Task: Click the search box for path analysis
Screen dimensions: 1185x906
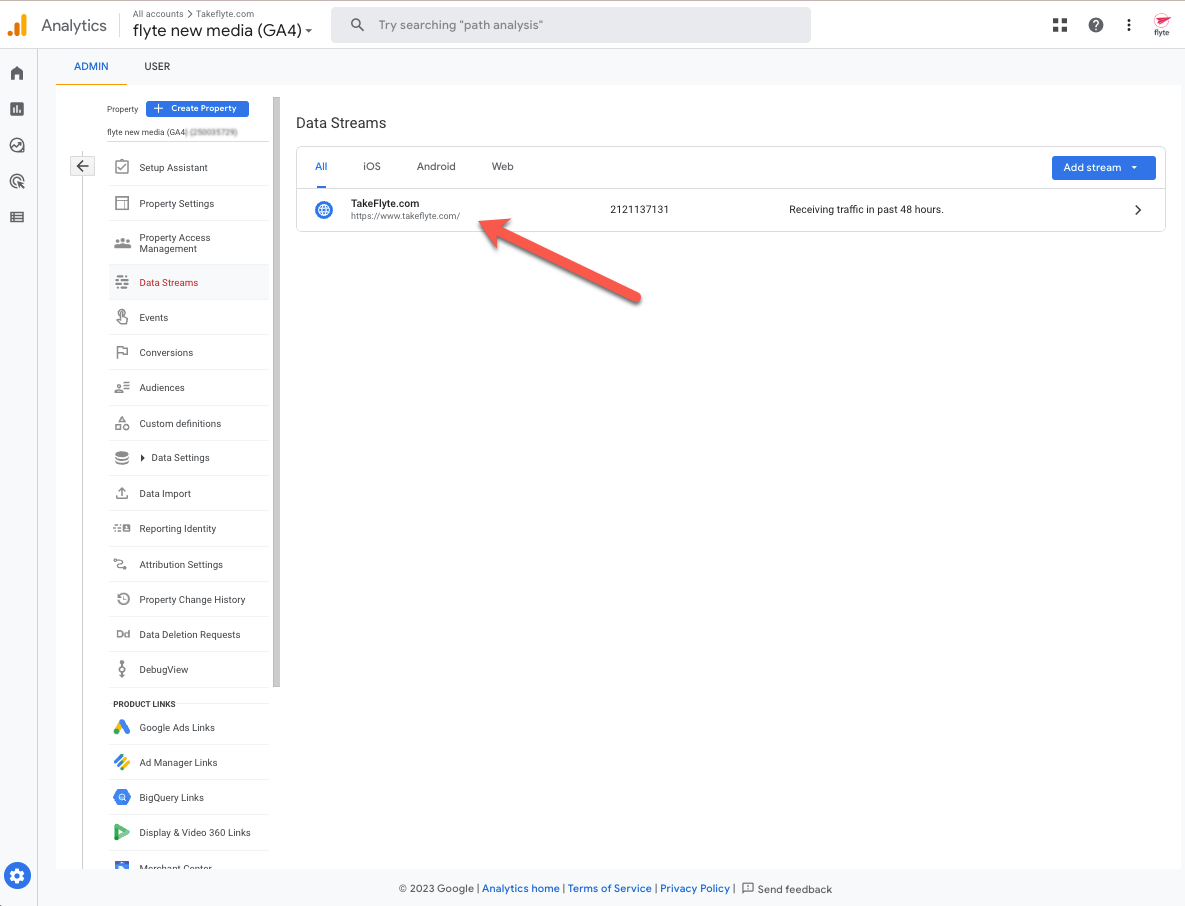Action: click(x=571, y=25)
